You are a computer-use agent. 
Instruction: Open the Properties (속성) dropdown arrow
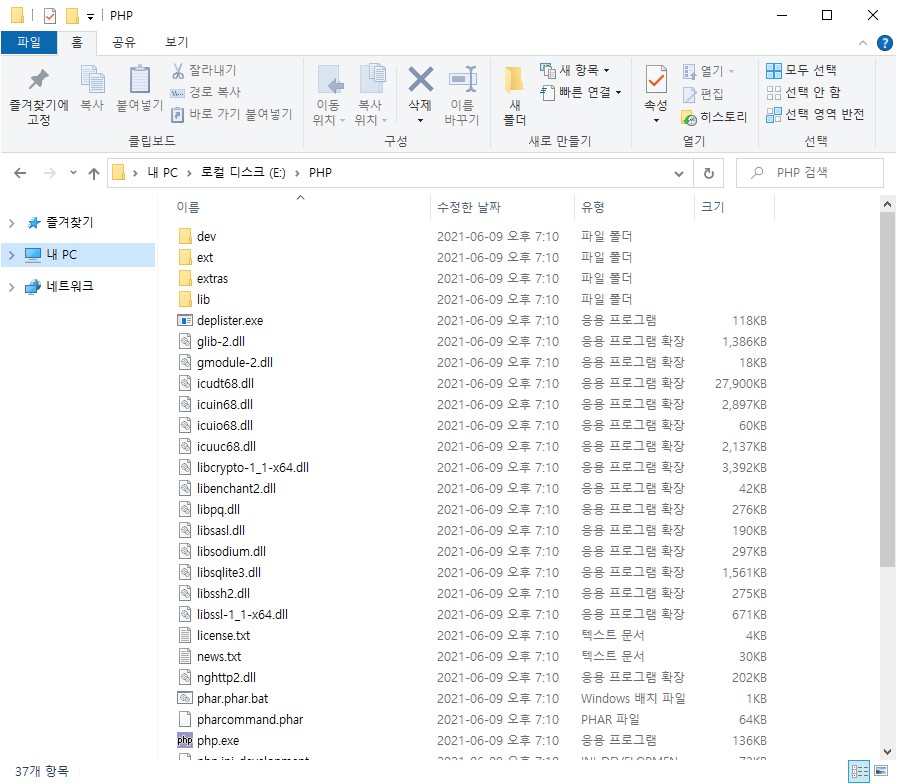pyautogui.click(x=656, y=121)
